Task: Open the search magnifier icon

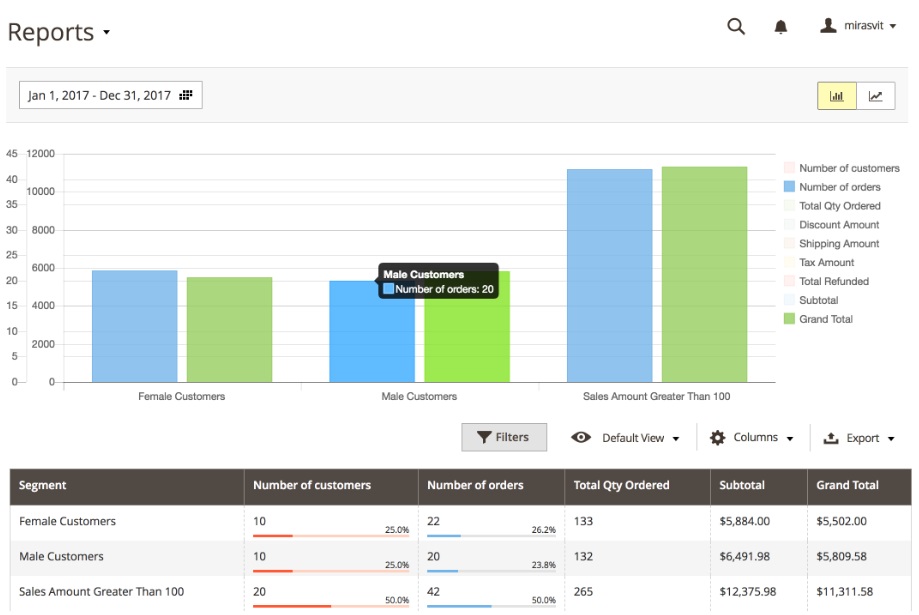Action: [736, 27]
